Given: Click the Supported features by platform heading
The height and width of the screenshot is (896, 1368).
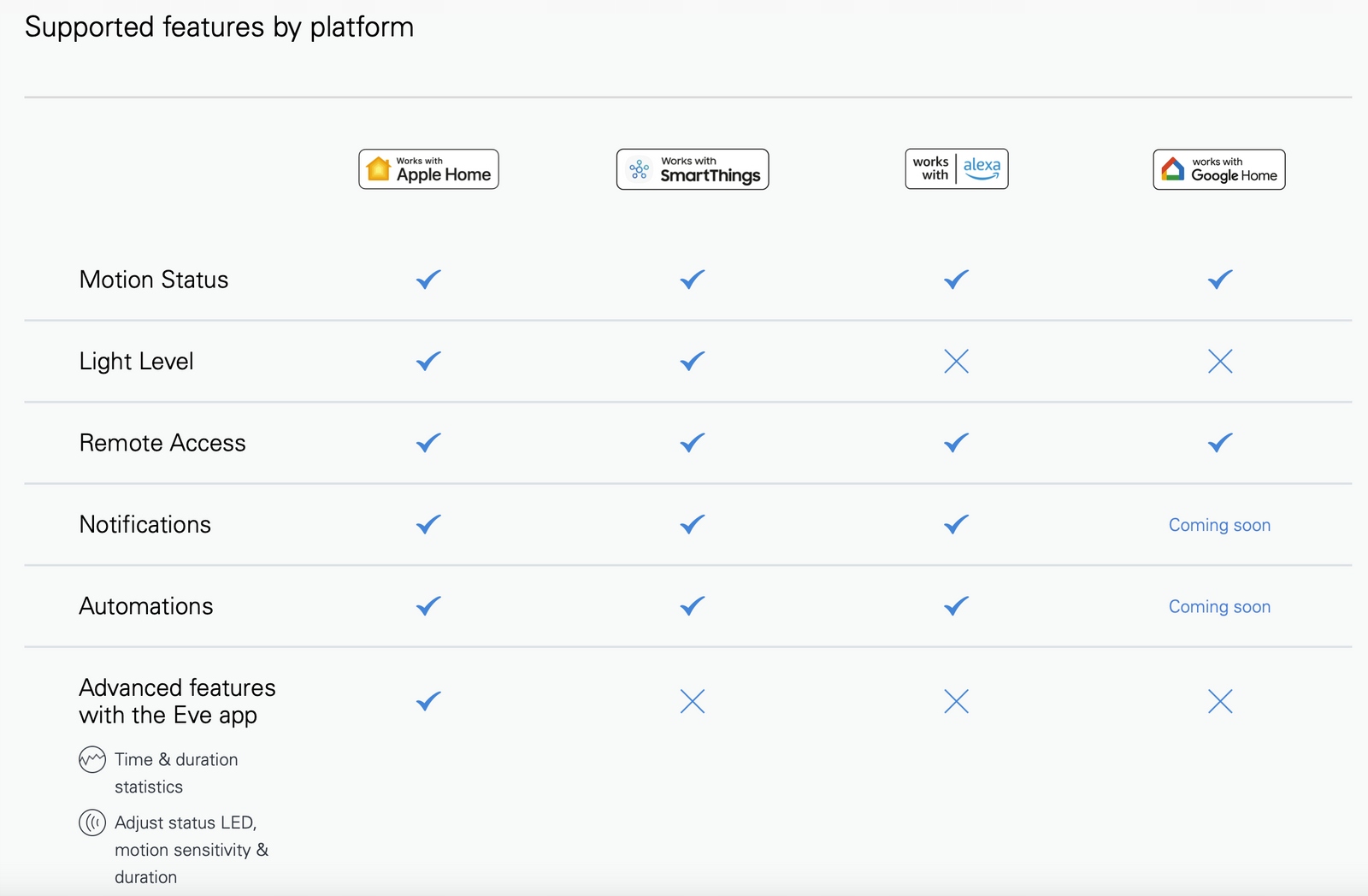Looking at the screenshot, I should click(219, 27).
